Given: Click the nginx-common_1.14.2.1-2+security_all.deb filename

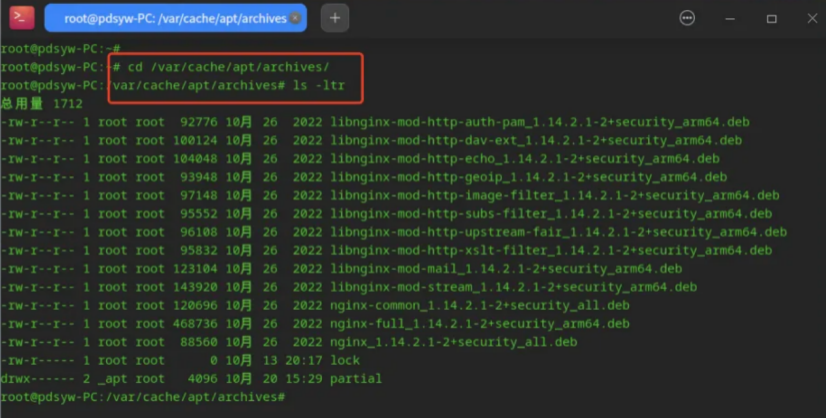Looking at the screenshot, I should pyautogui.click(x=479, y=305).
